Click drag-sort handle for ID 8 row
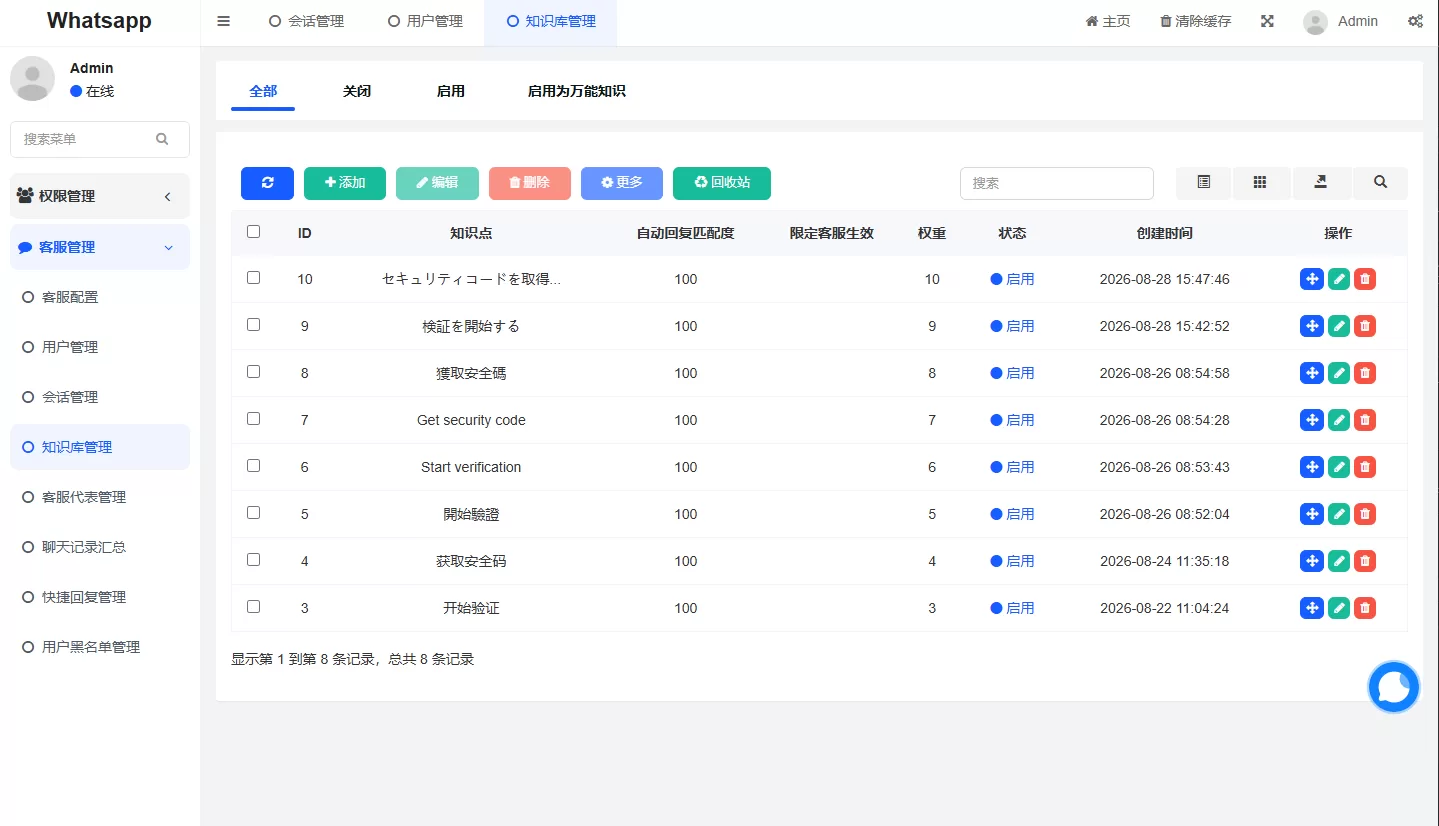The width and height of the screenshot is (1439, 826). coord(1312,373)
